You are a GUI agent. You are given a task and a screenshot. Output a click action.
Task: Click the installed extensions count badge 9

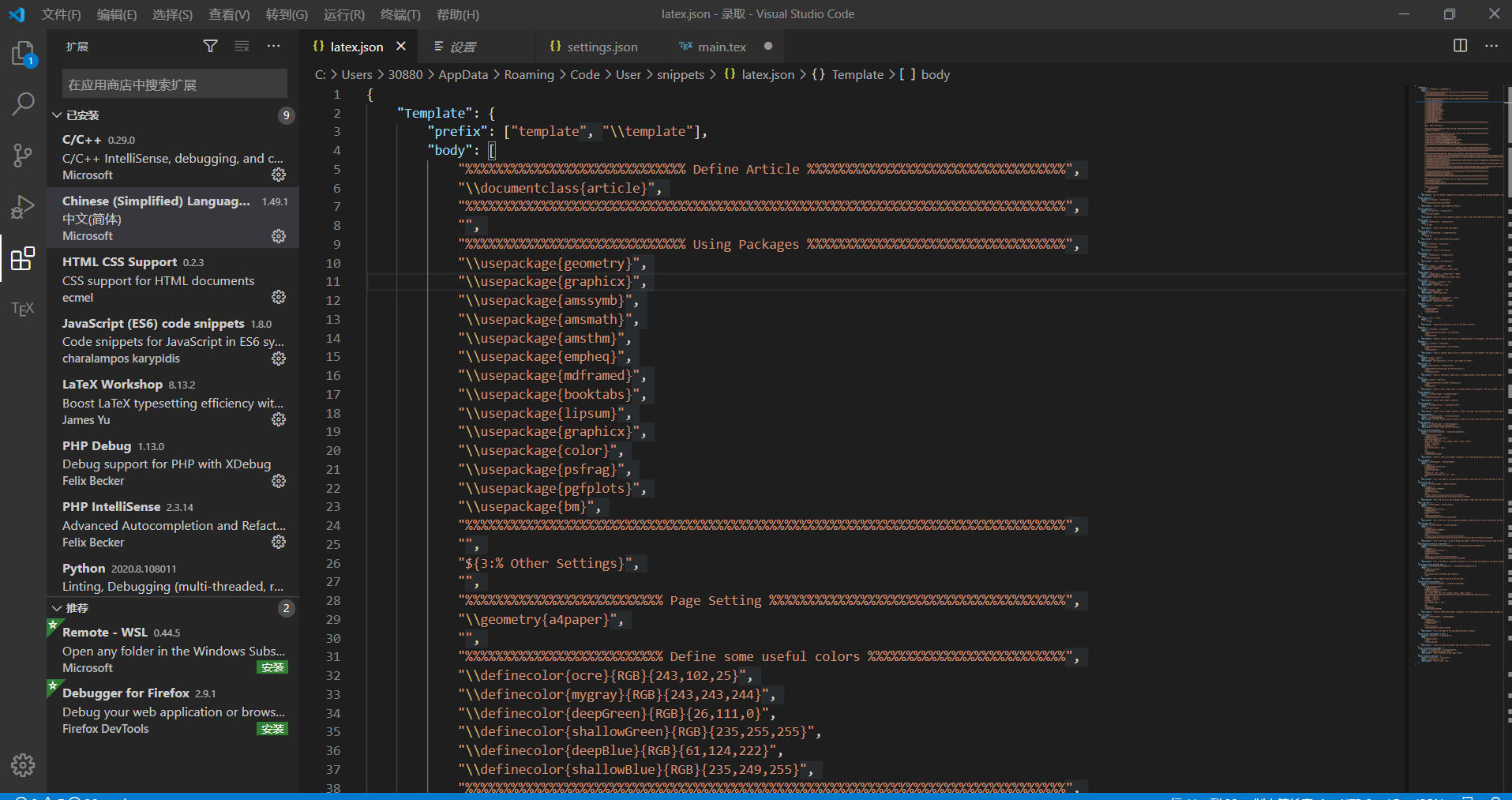286,115
